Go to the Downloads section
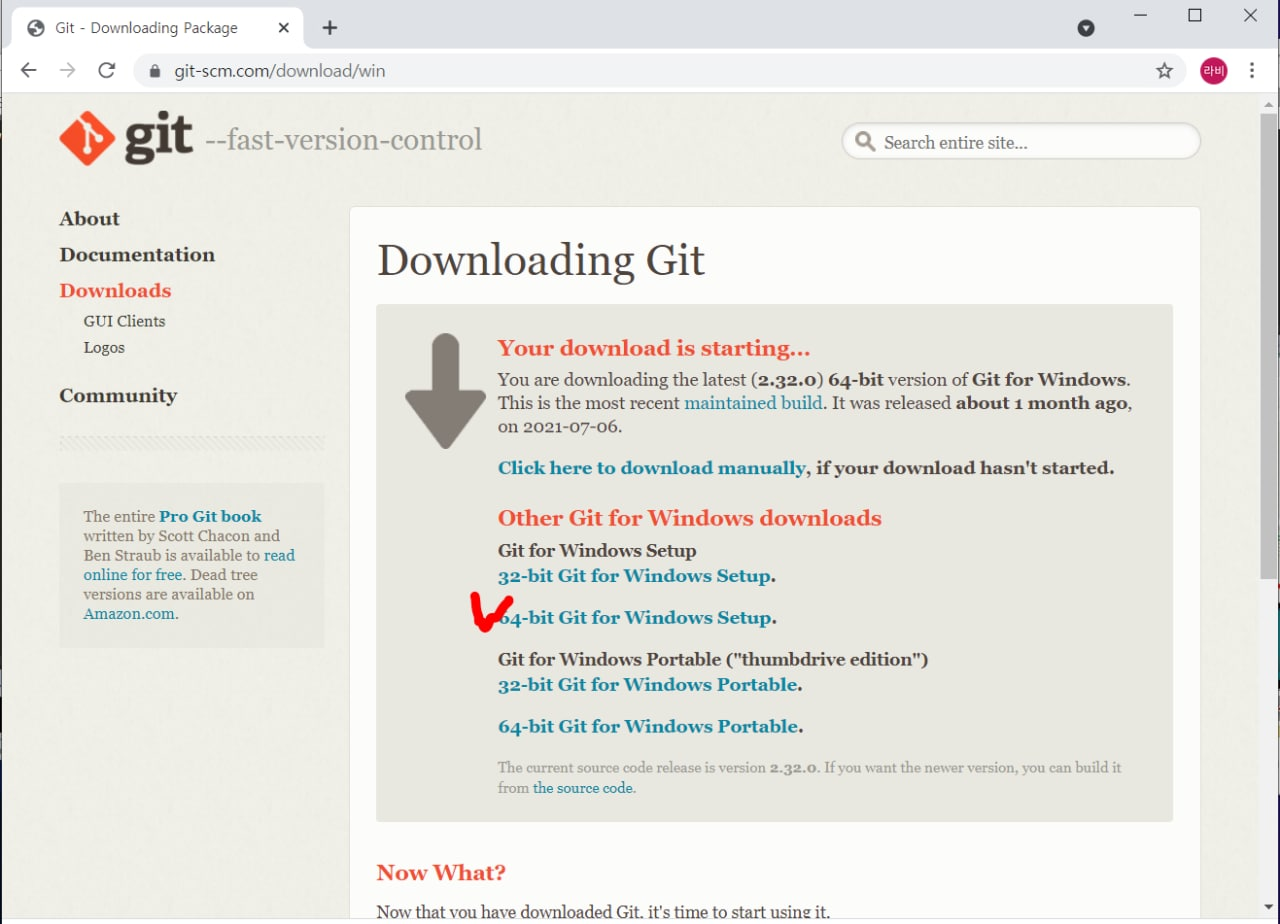 click(115, 291)
